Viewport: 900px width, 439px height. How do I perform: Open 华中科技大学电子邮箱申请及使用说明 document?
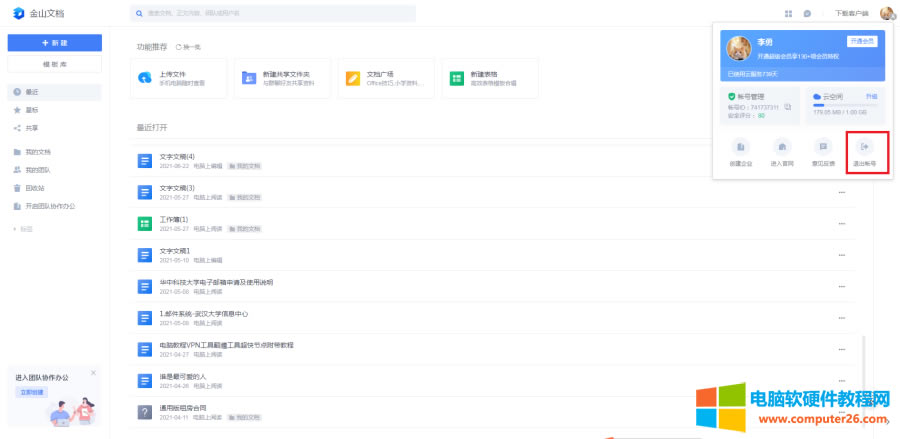coord(216,282)
